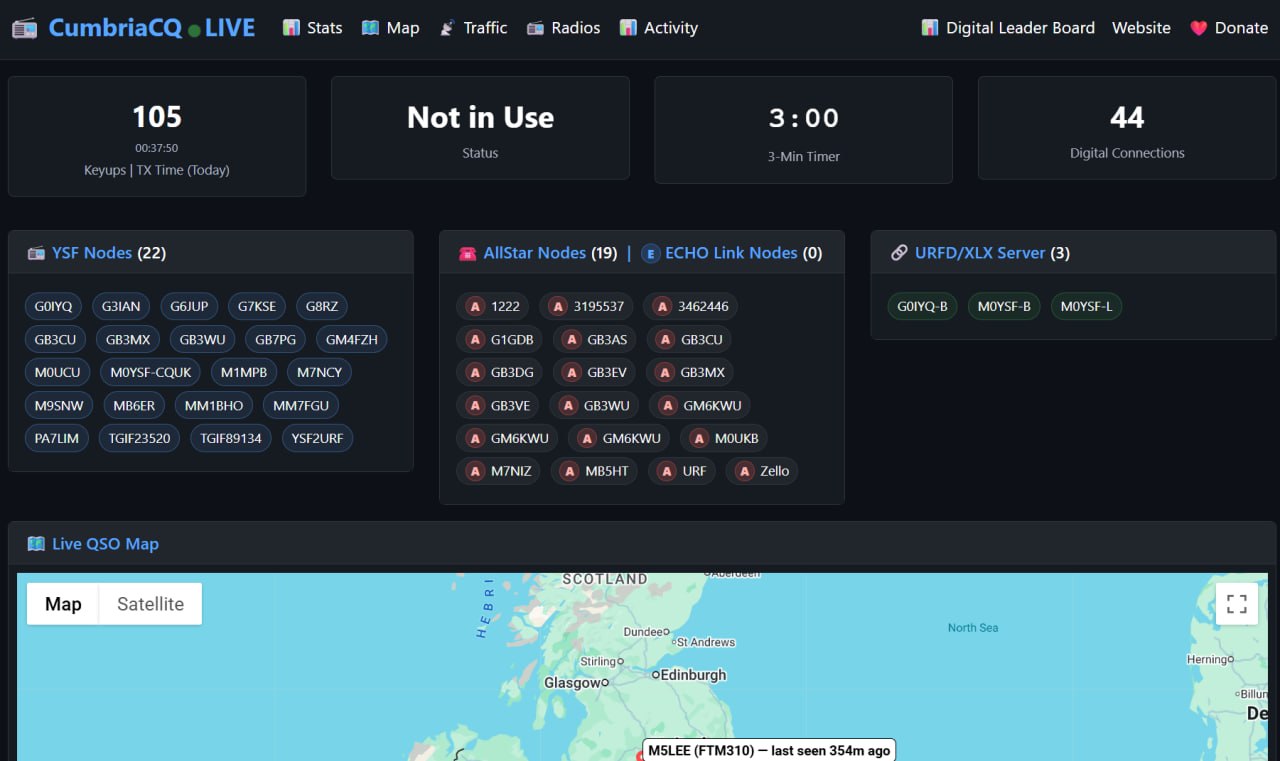Select YSF node G6JUP
This screenshot has width=1280, height=761.
(x=189, y=307)
